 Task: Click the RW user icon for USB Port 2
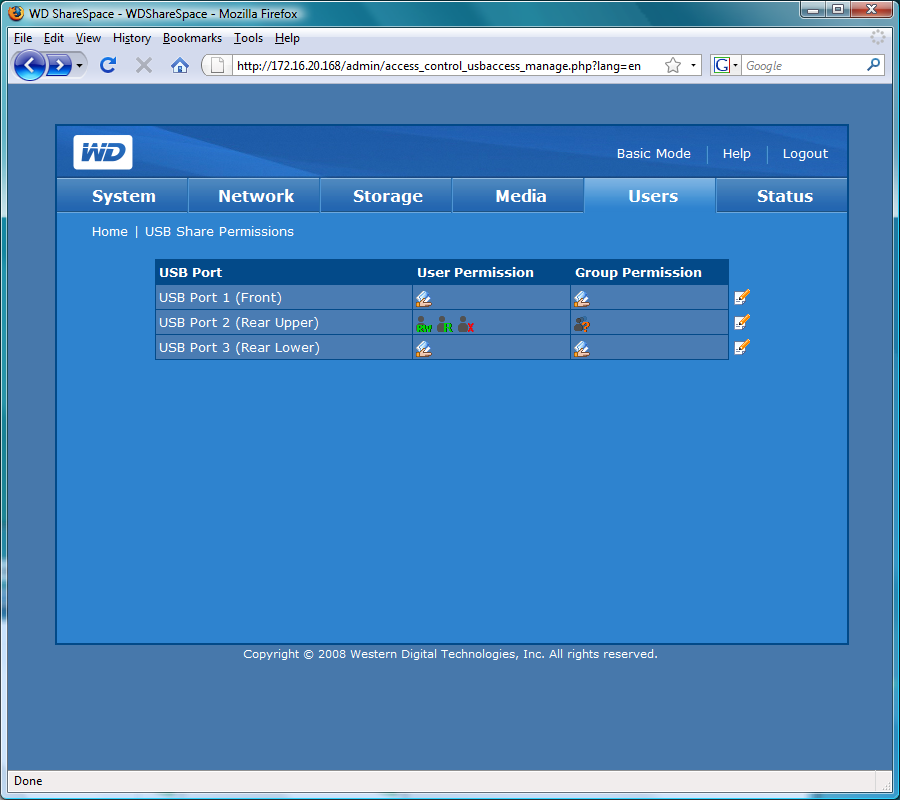coord(424,324)
